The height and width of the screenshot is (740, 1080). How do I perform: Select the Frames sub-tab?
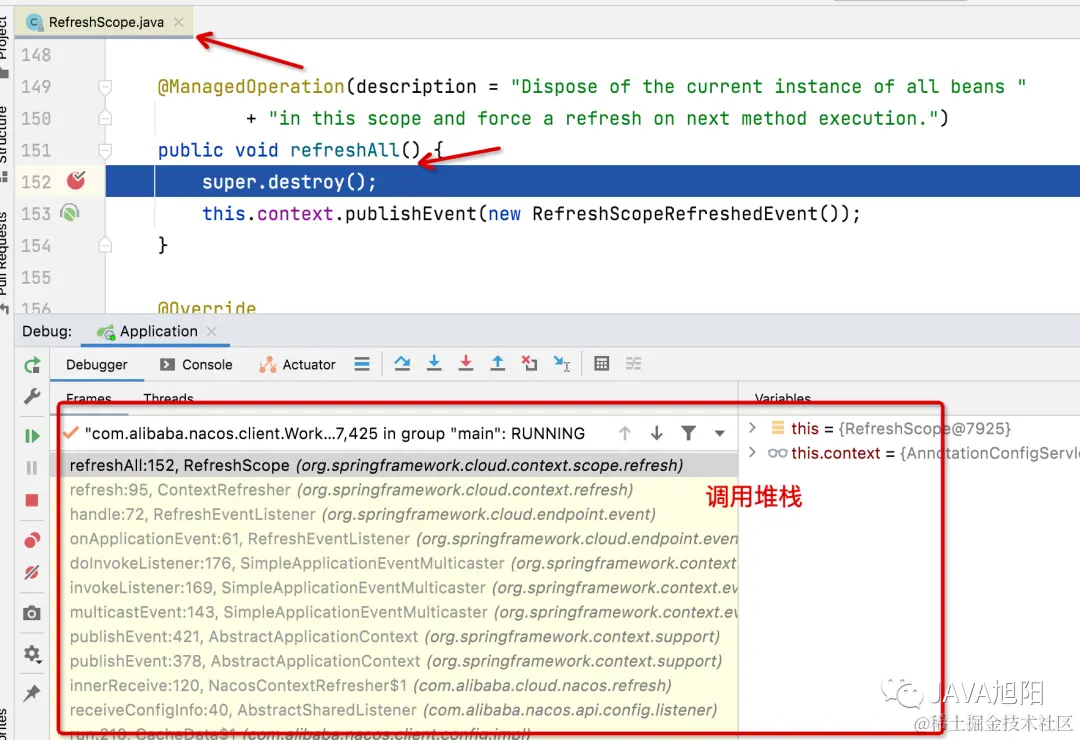(x=89, y=398)
